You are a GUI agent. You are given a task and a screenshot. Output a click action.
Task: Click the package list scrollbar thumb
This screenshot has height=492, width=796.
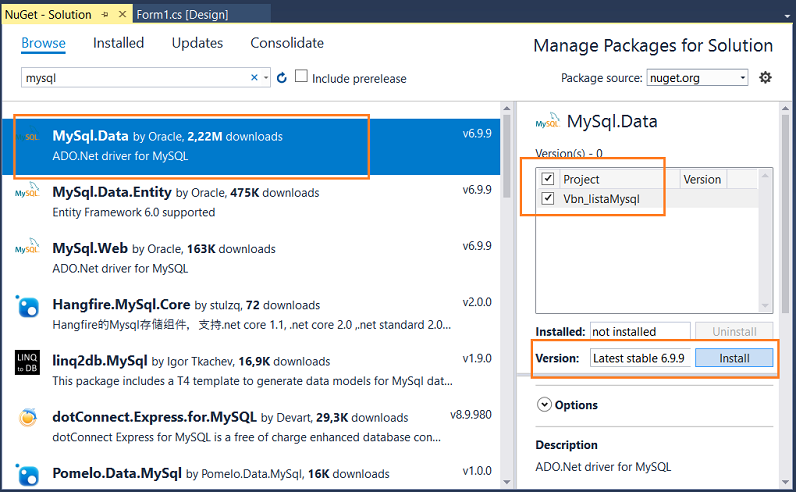[507, 156]
